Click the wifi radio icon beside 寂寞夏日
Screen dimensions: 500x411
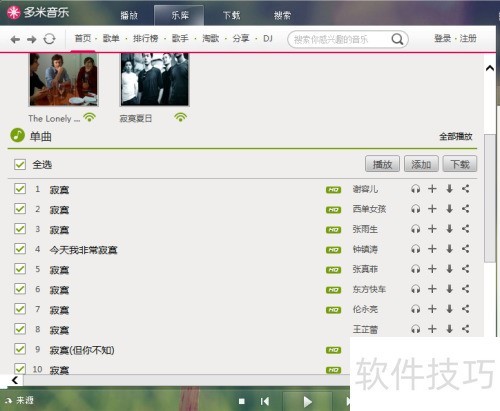pyautogui.click(x=180, y=117)
